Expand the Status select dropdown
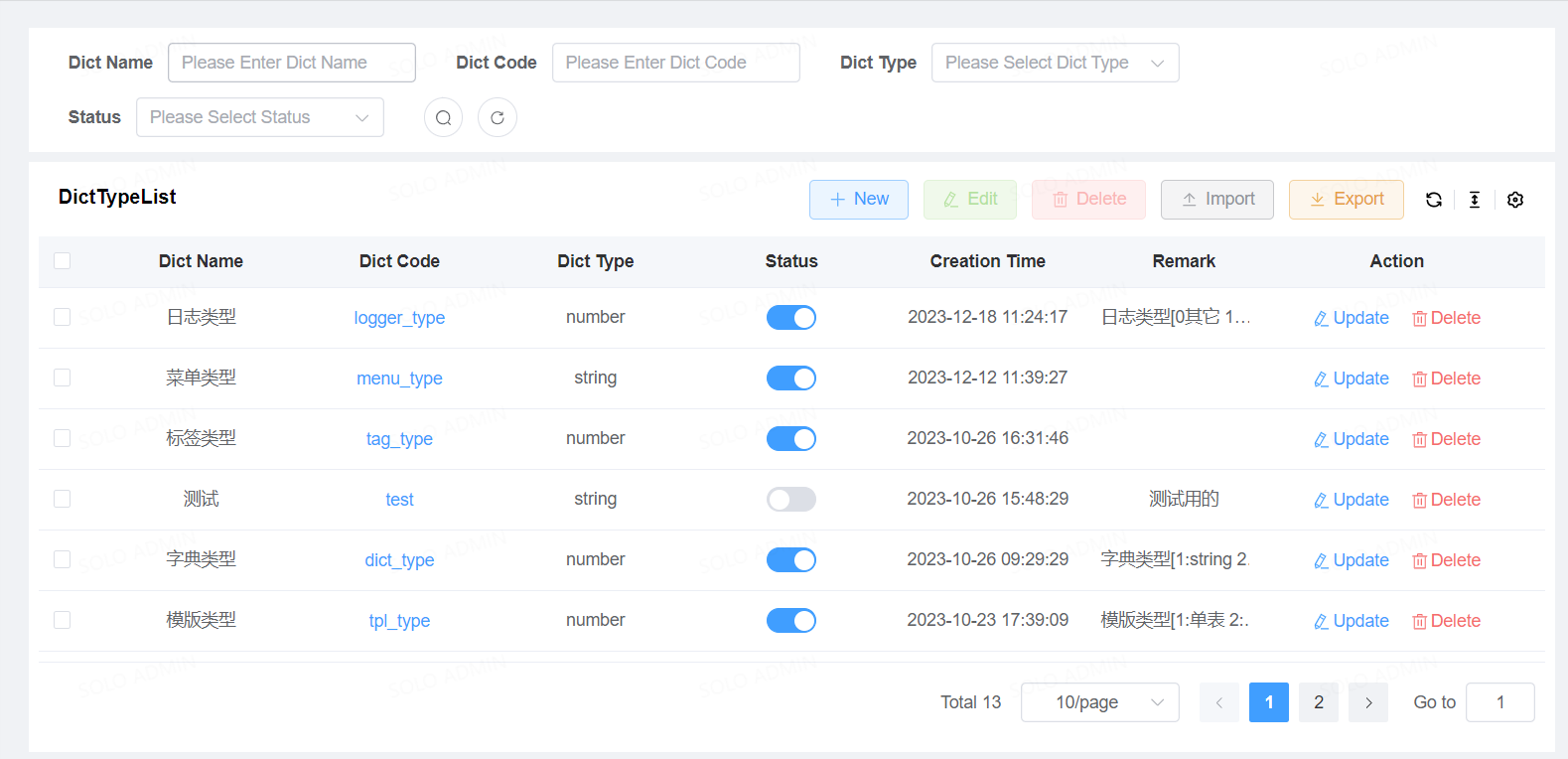 pos(259,117)
